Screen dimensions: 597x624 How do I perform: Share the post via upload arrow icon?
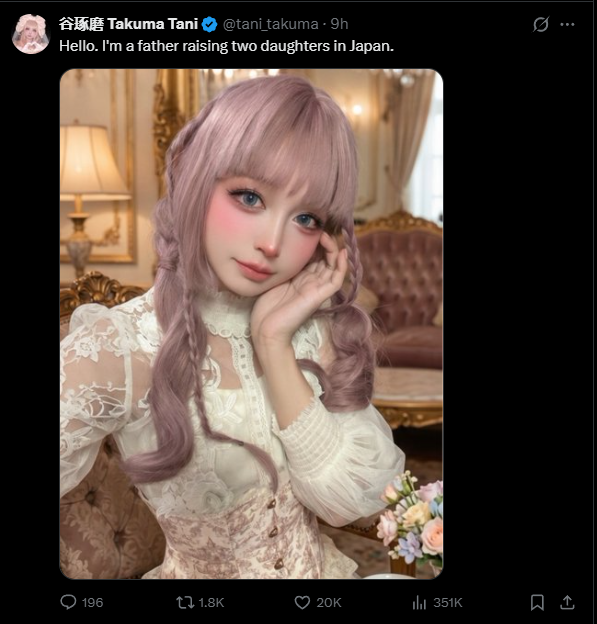567,603
